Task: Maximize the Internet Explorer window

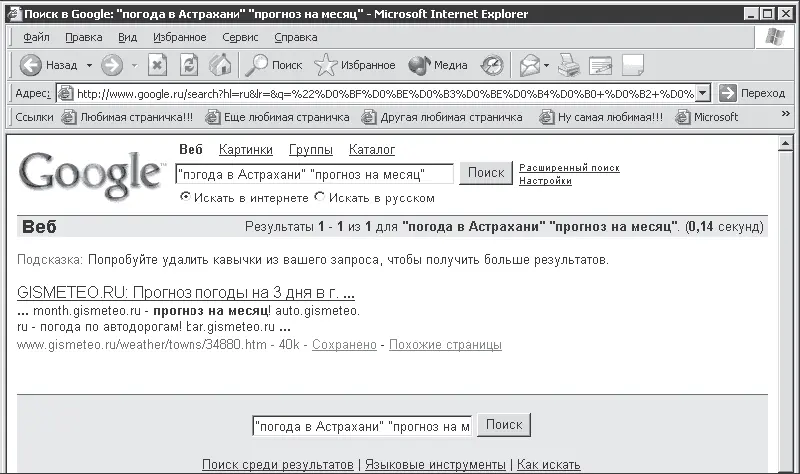Action: point(768,14)
